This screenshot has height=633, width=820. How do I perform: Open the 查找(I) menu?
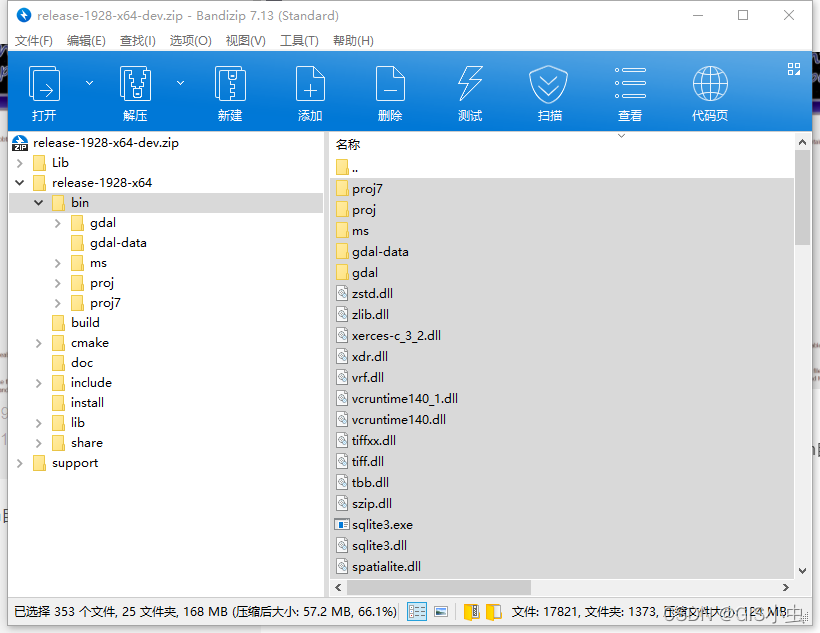138,41
